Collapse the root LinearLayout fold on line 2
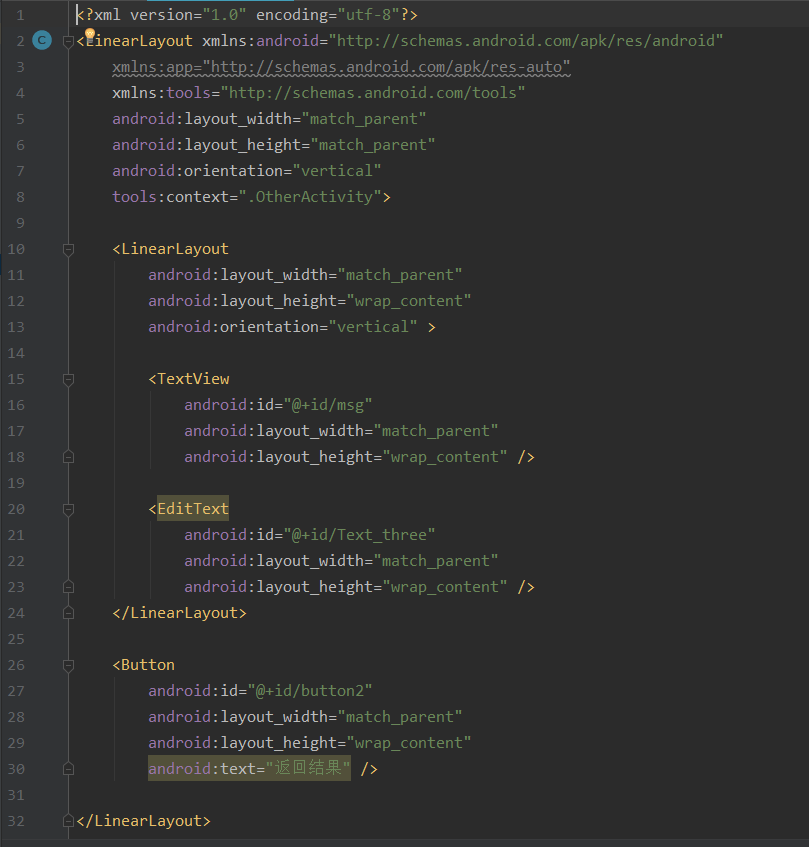809x847 pixels. point(68,41)
